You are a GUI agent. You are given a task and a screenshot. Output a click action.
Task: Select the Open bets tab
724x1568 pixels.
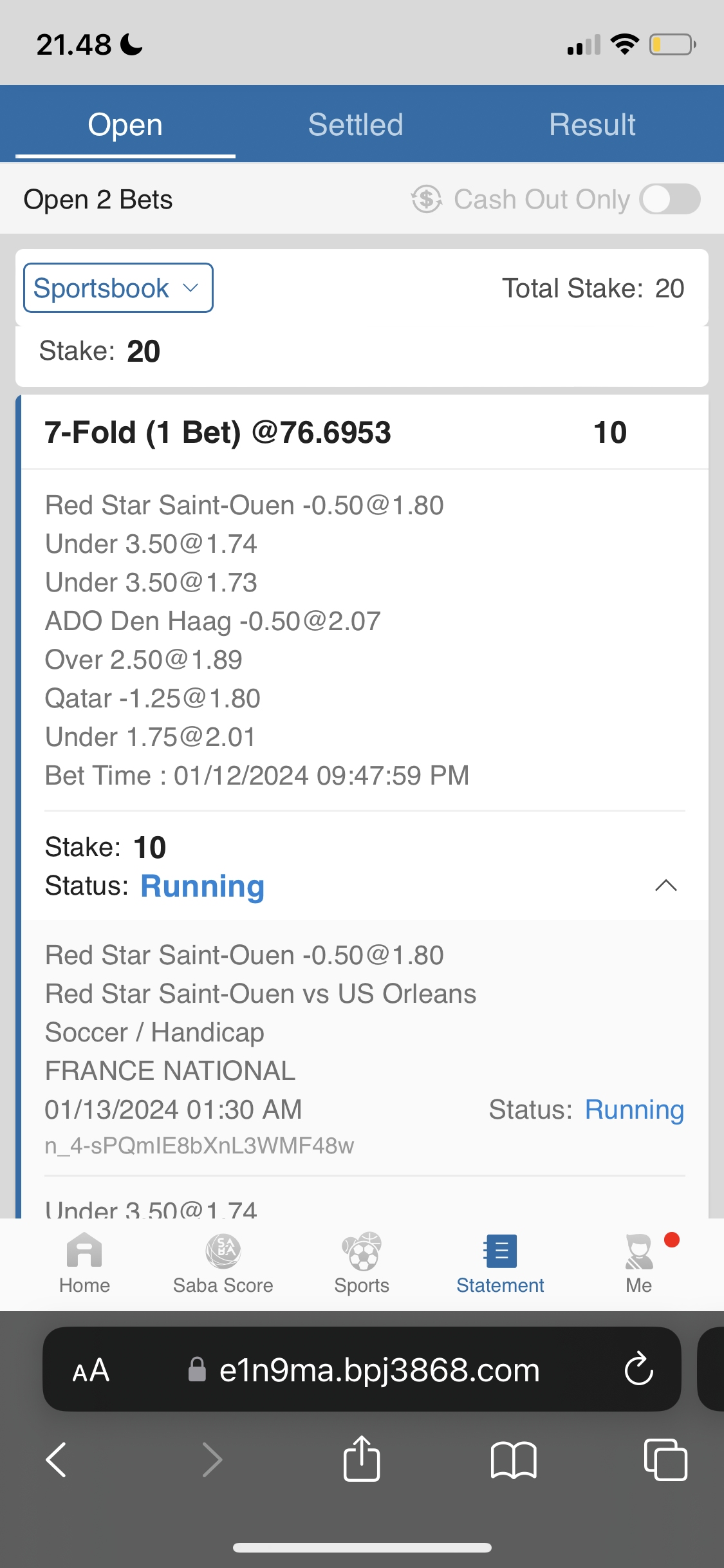[125, 125]
